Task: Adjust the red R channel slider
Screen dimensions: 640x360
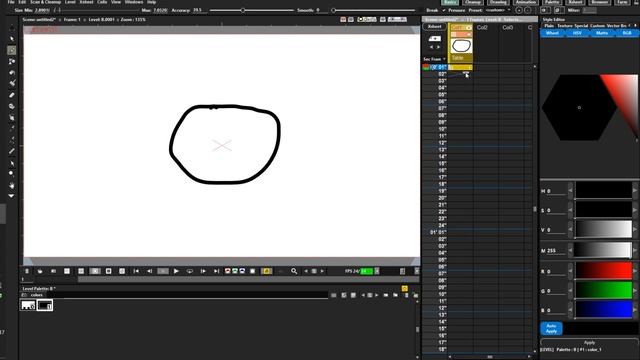Action: pyautogui.click(x=604, y=271)
